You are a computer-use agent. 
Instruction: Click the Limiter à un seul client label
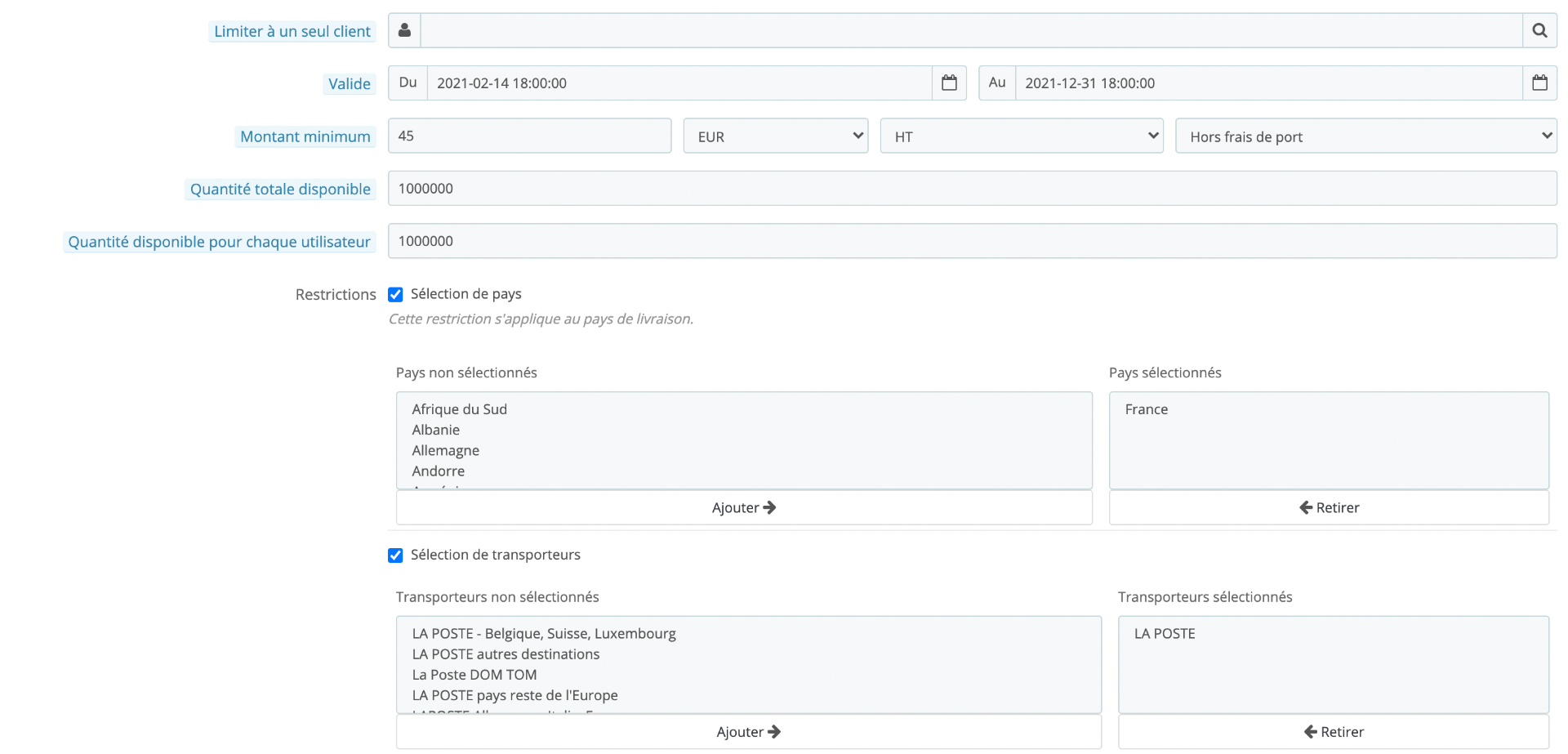click(292, 32)
